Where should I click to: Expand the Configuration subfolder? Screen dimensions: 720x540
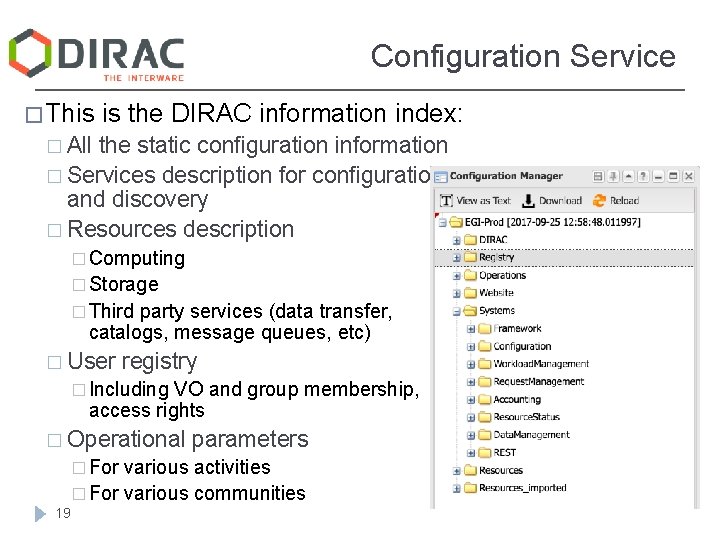471,347
